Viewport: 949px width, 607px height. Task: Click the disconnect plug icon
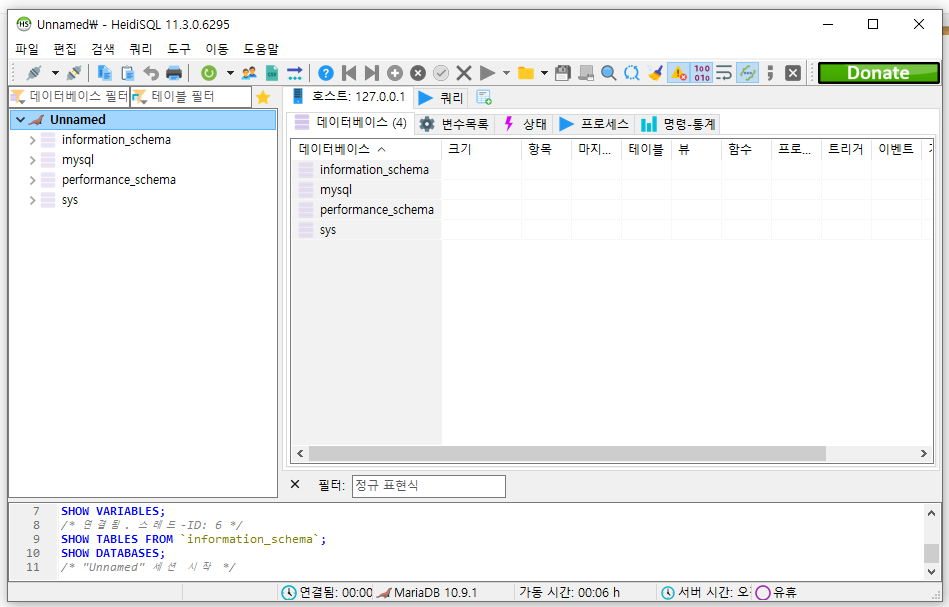click(74, 73)
